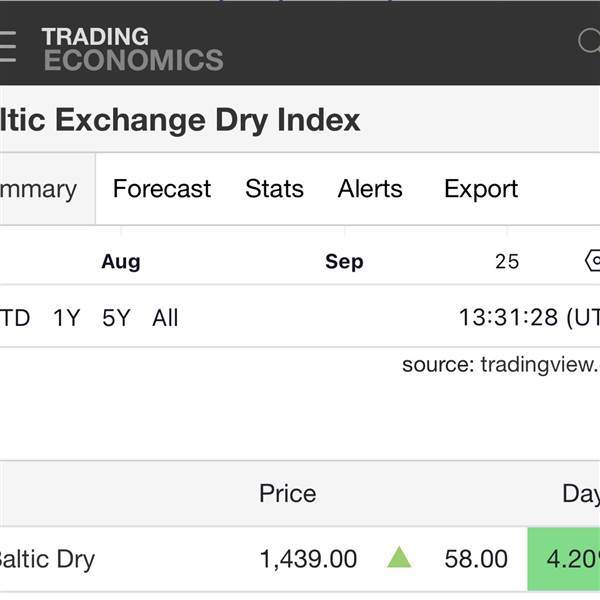Open the Baltic Dry row link

click(46, 559)
